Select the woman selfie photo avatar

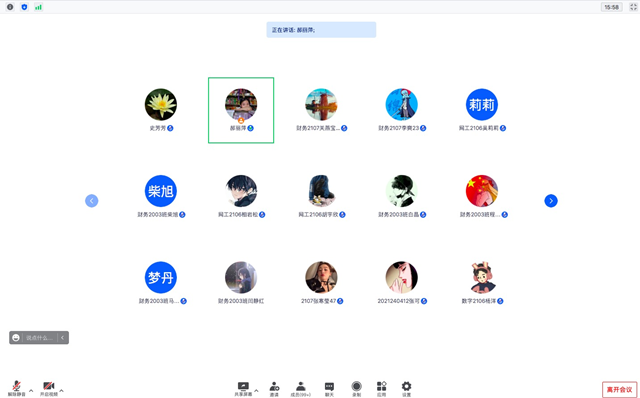click(x=321, y=278)
